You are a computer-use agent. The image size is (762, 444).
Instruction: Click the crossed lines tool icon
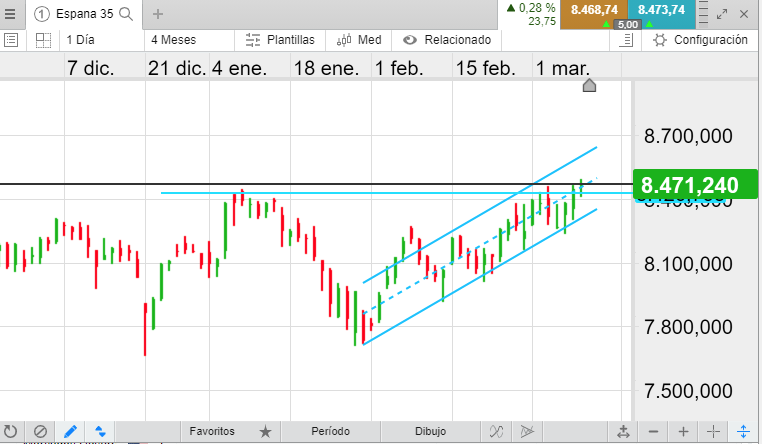click(496, 431)
